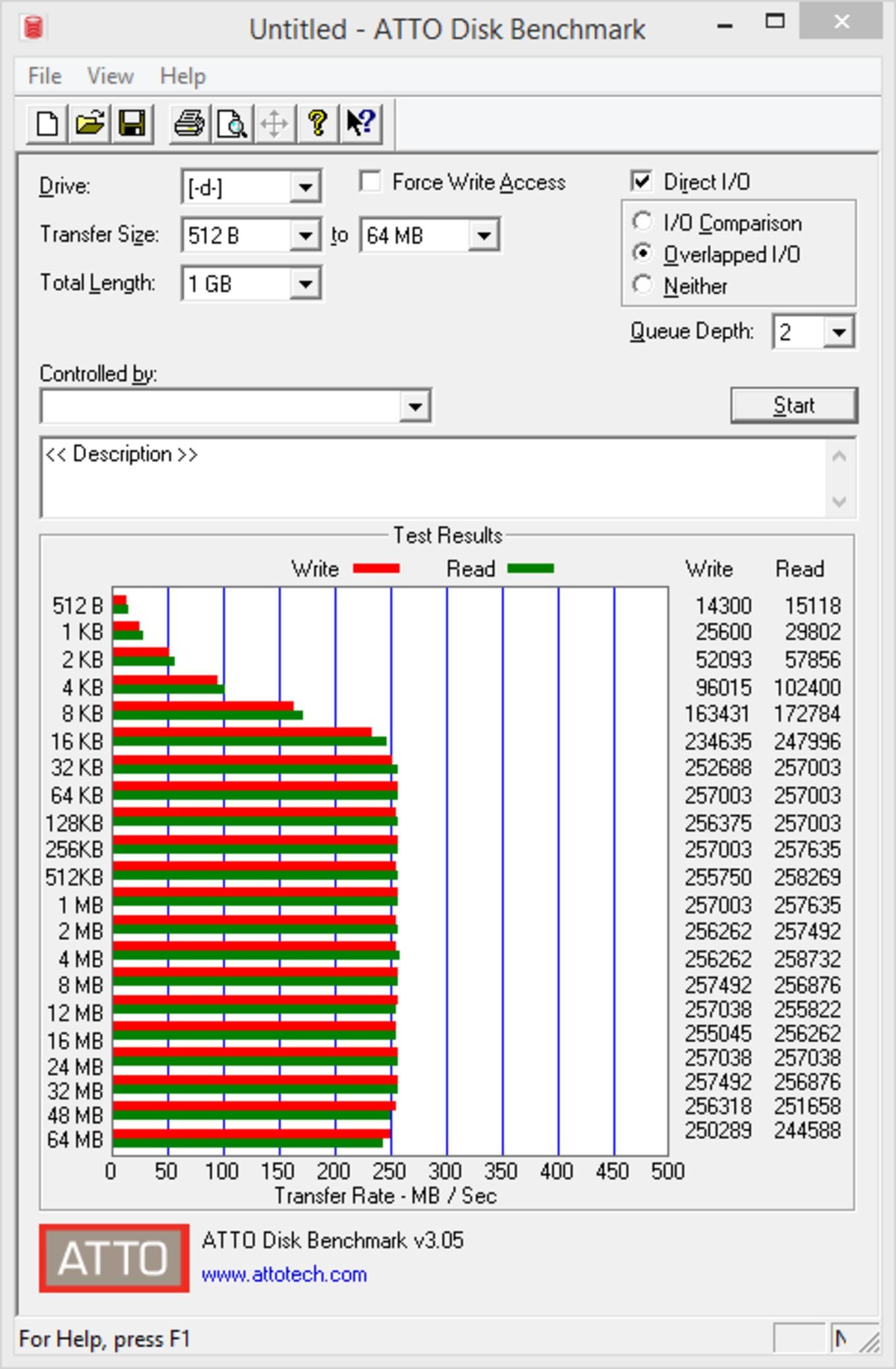Click the 512 B row write value 14300
The width and height of the screenshot is (896, 1369).
[x=723, y=605]
